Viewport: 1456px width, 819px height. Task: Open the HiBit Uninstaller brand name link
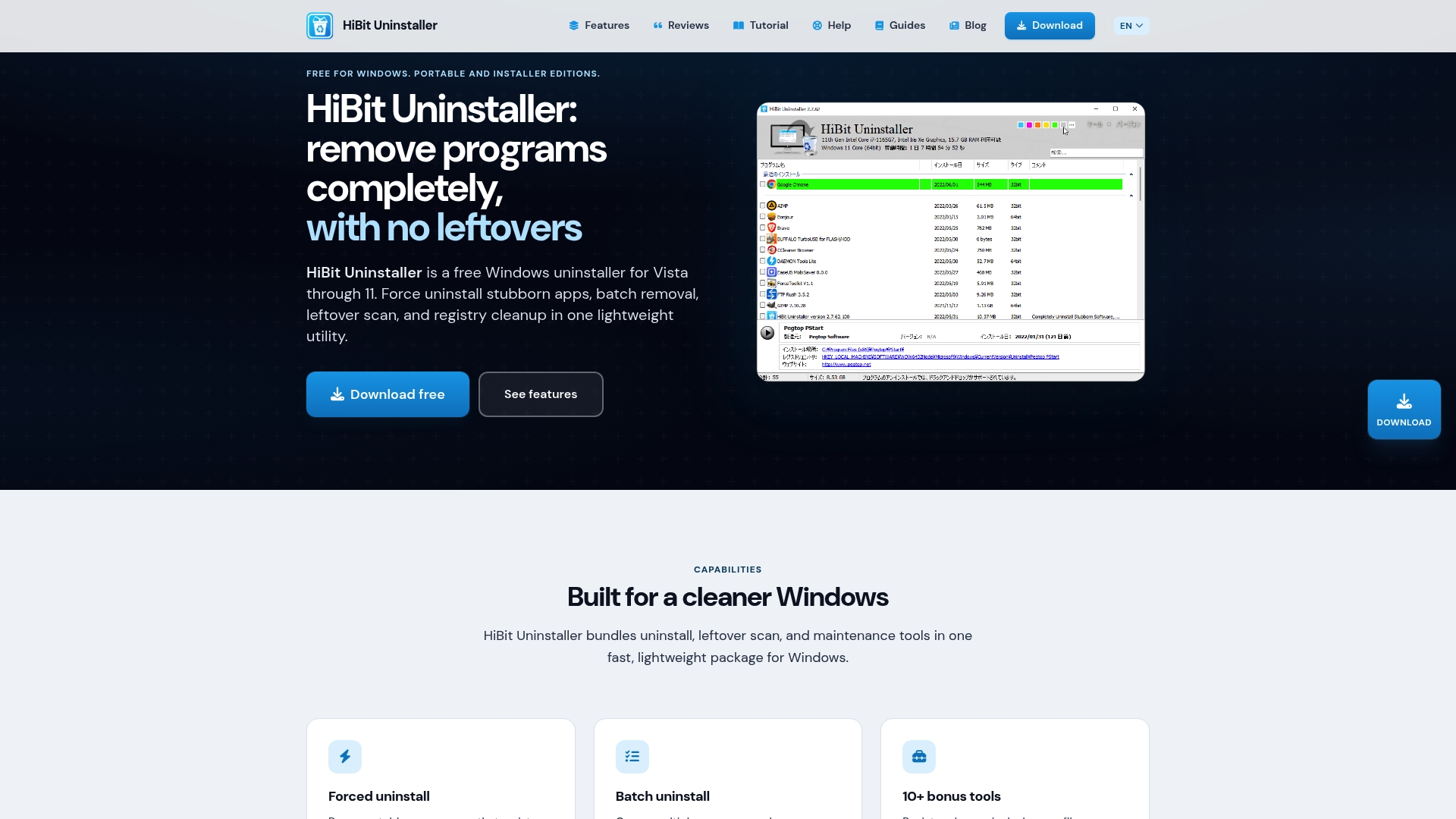pyautogui.click(x=390, y=26)
